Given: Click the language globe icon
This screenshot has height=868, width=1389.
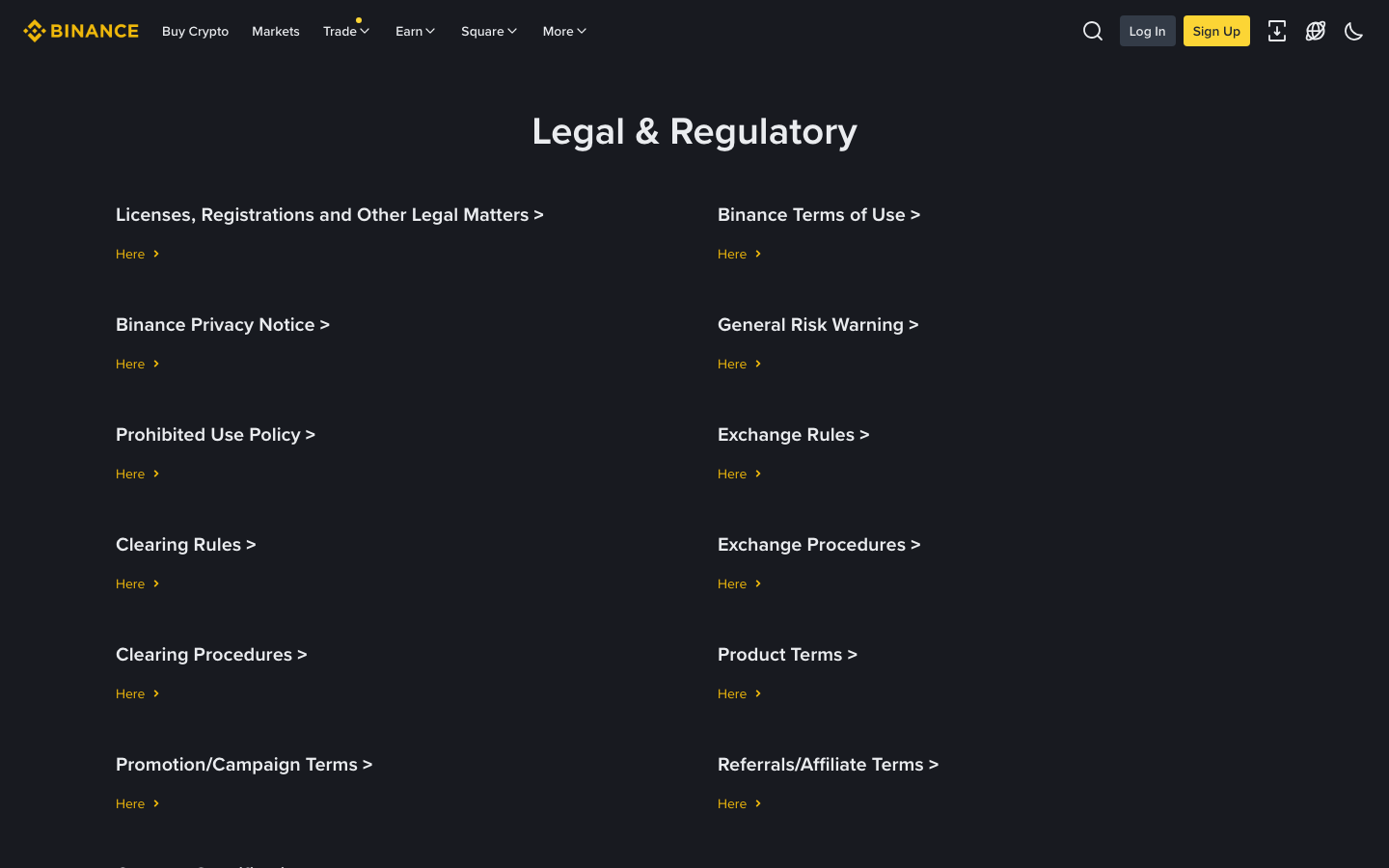Looking at the screenshot, I should click(x=1315, y=31).
